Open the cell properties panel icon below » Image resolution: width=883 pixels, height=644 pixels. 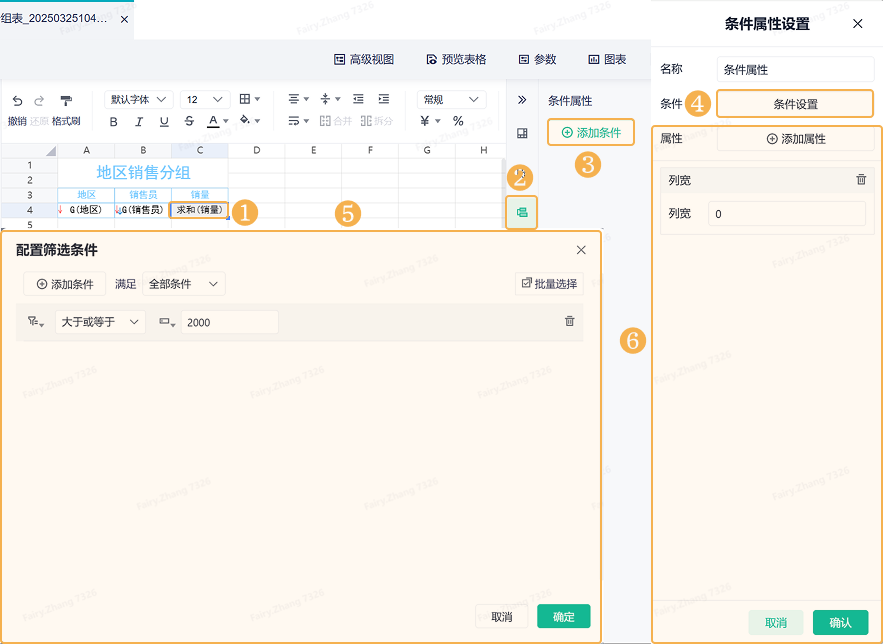click(x=522, y=133)
